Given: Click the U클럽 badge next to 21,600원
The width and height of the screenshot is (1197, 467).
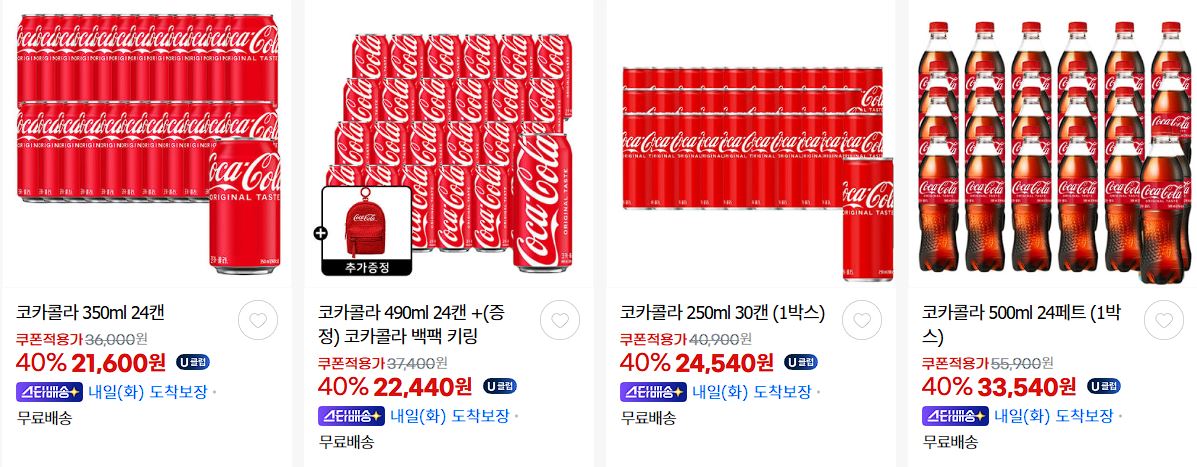Looking at the screenshot, I should 193,362.
